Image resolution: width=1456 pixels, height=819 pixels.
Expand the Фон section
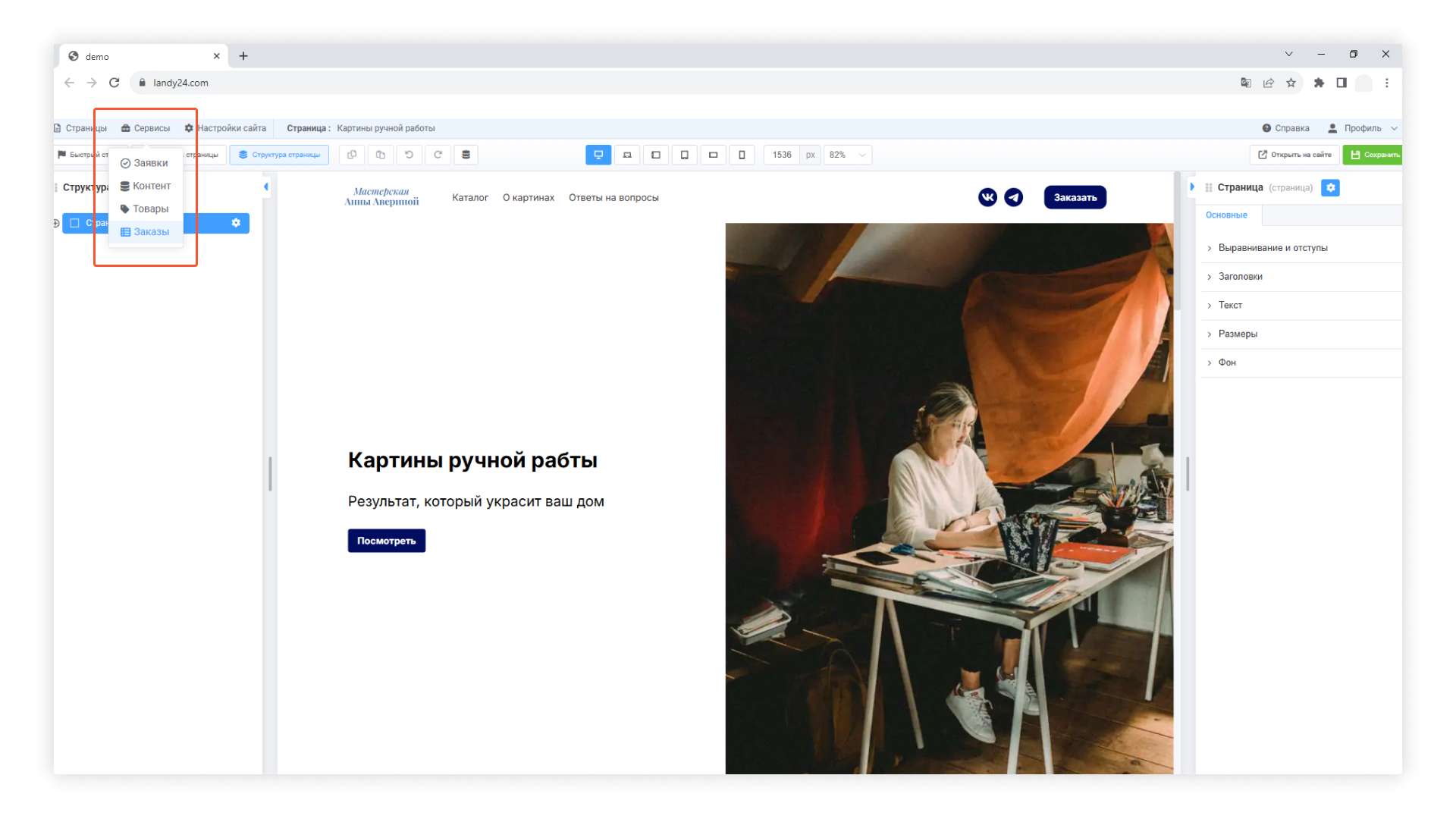pos(1300,363)
